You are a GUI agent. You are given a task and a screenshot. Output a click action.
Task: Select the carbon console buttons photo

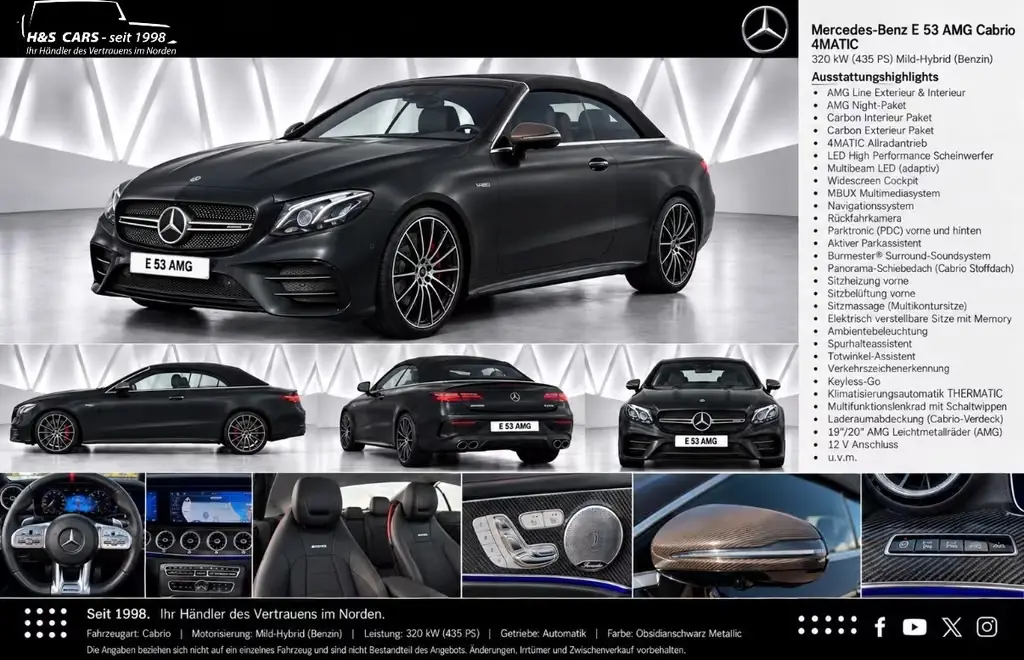943,535
